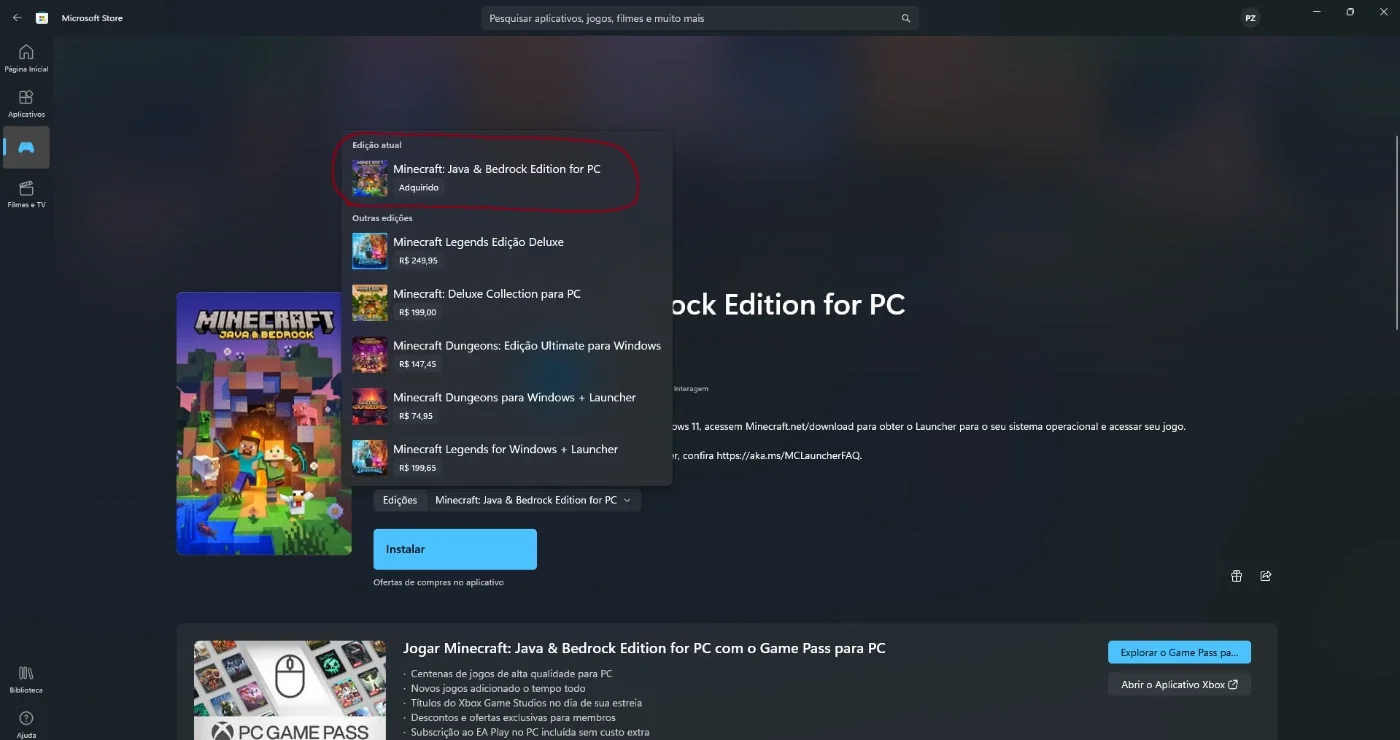Close the Microsoft Store window
Viewport: 1400px width, 740px height.
click(1383, 12)
